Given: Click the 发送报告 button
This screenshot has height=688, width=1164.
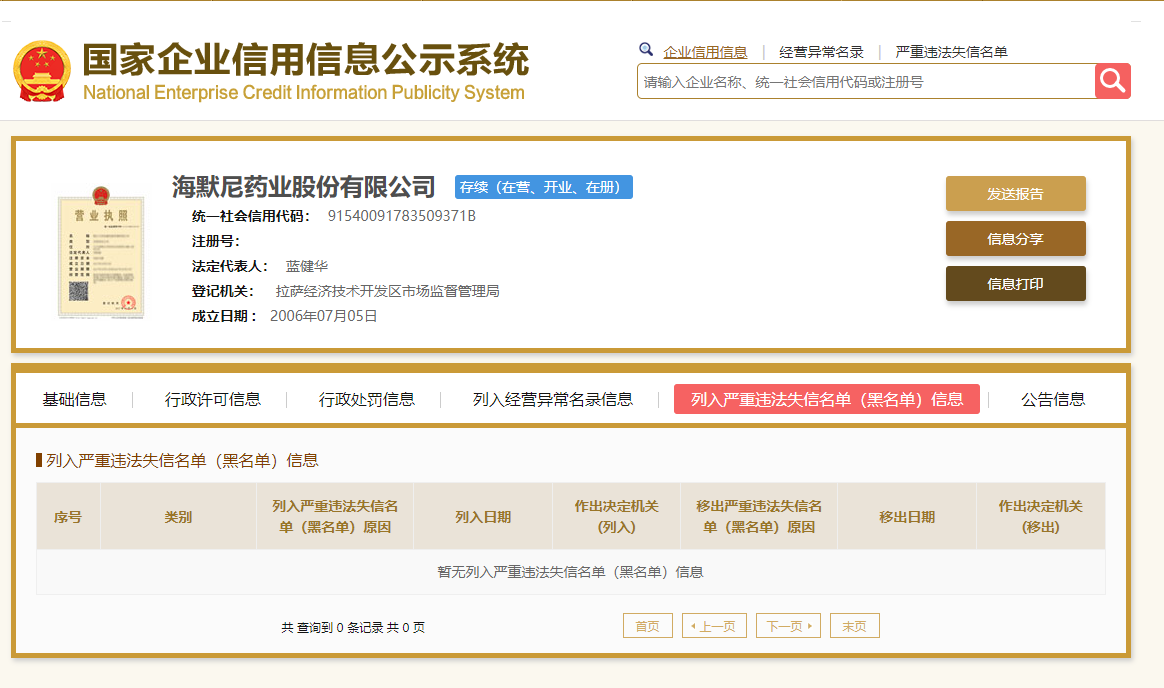Looking at the screenshot, I should (1016, 194).
